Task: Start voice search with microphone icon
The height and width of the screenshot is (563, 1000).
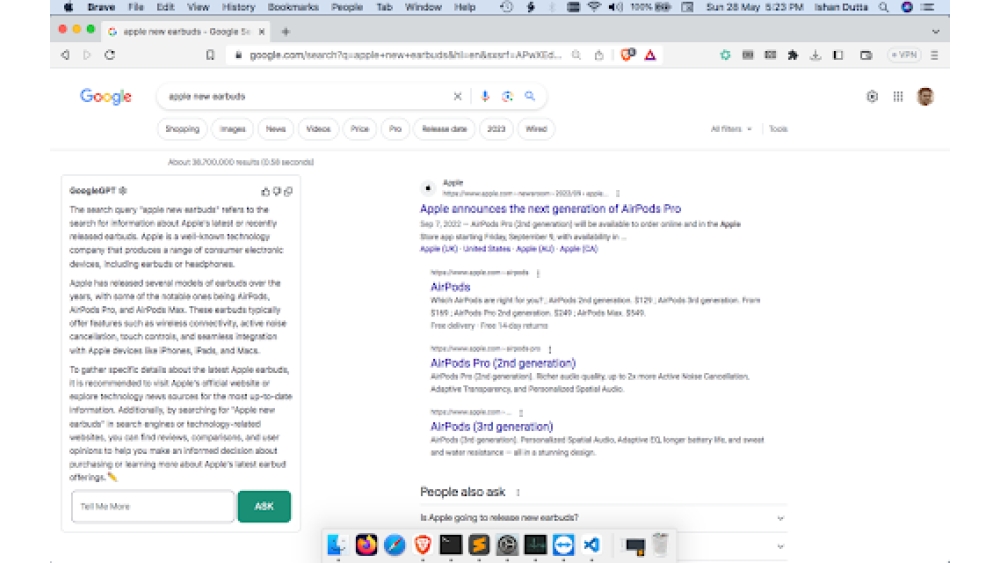Action: coord(485,96)
